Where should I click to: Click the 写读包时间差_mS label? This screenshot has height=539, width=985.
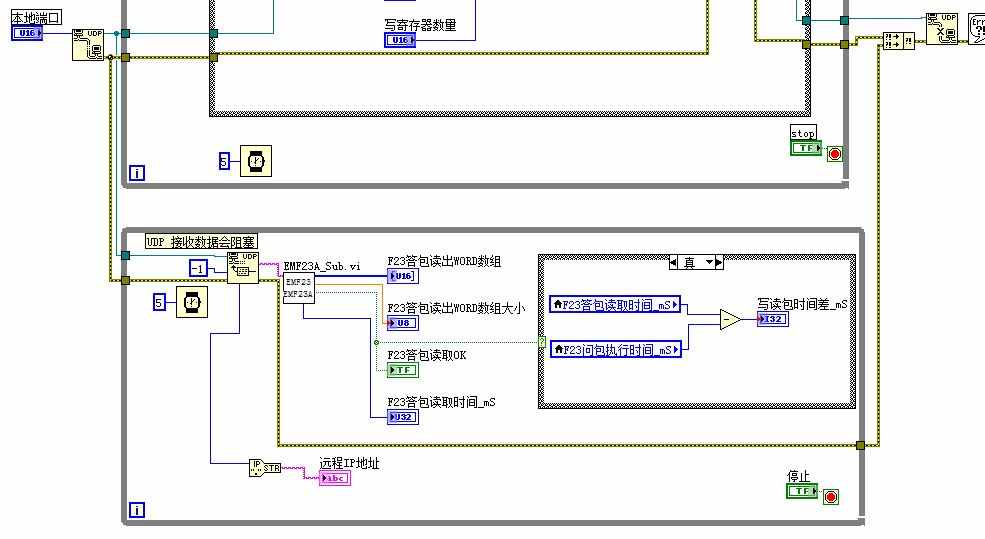click(802, 304)
